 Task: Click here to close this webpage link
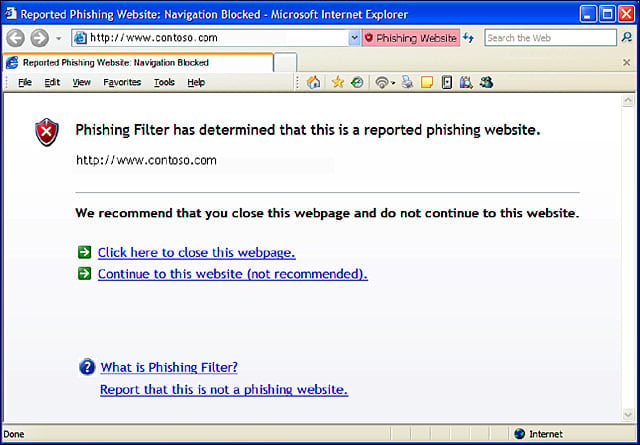click(197, 253)
